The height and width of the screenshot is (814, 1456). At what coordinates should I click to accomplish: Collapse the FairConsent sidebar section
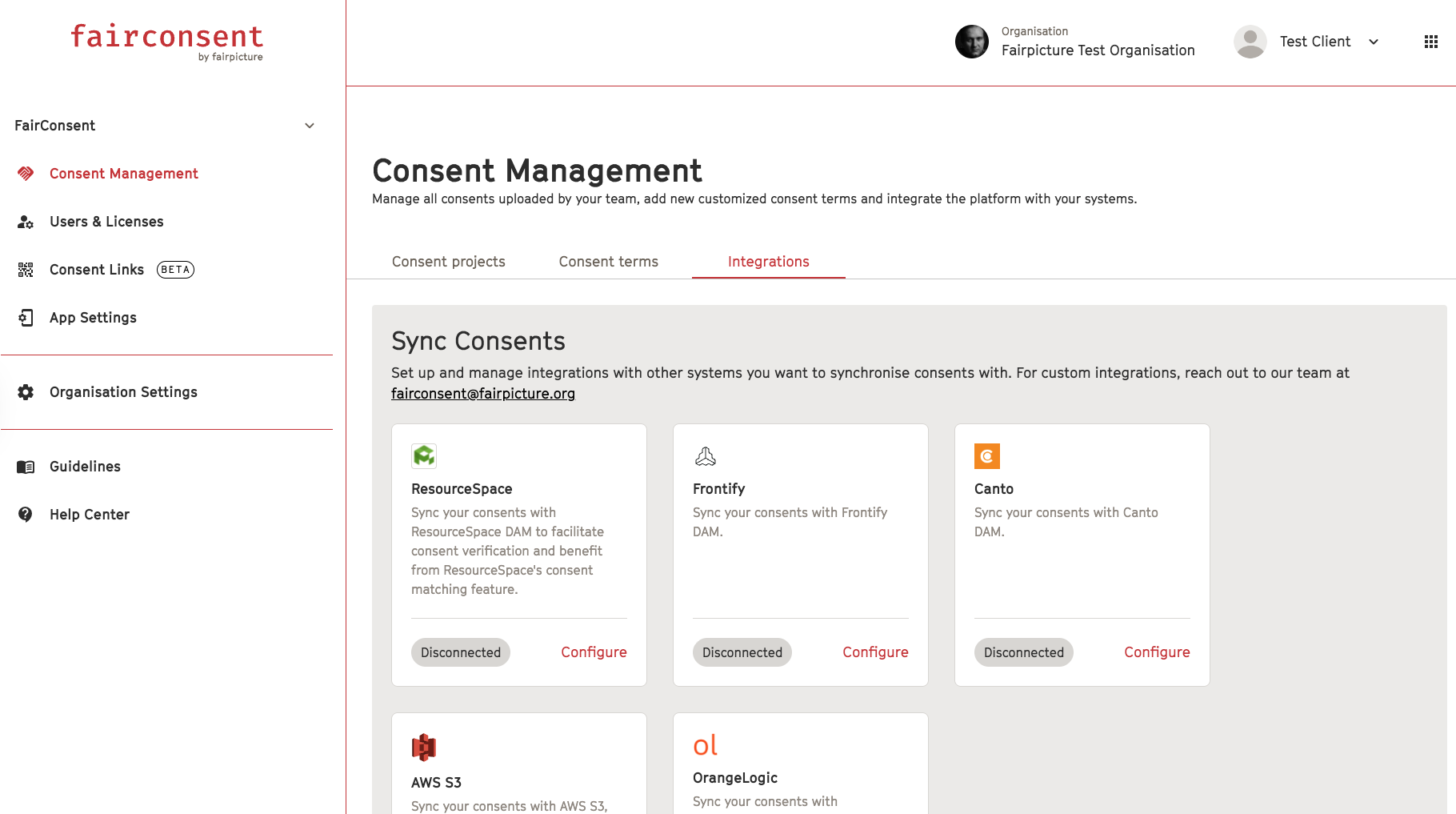(x=310, y=126)
